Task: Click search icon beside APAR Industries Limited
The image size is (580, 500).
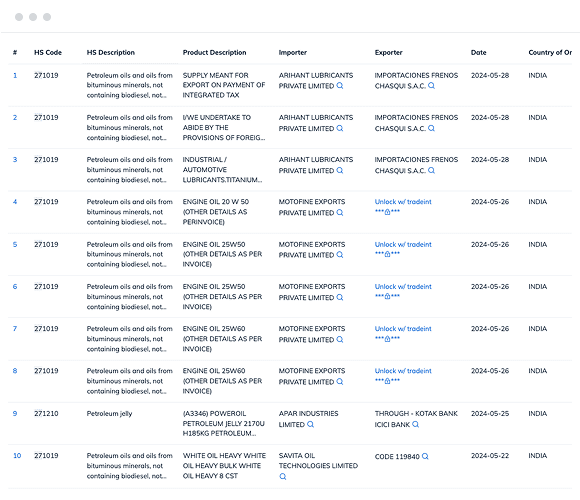Action: point(310,424)
